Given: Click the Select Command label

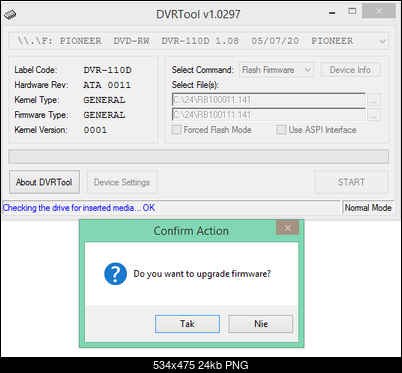Looking at the screenshot, I should click(x=203, y=70).
